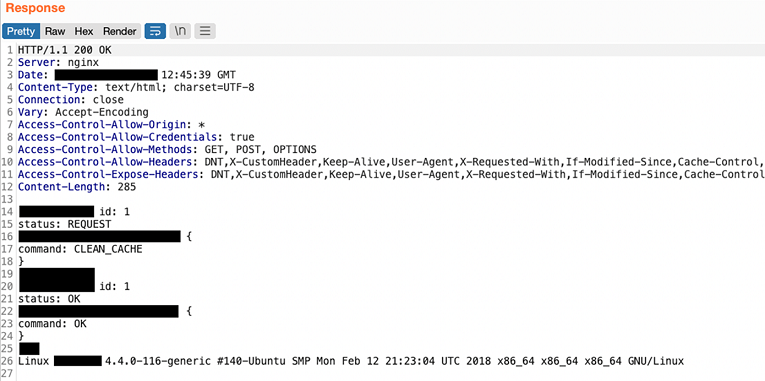Image resolution: width=765 pixels, height=381 pixels.
Task: Toggle the \n non-printable characters button
Action: (x=180, y=31)
